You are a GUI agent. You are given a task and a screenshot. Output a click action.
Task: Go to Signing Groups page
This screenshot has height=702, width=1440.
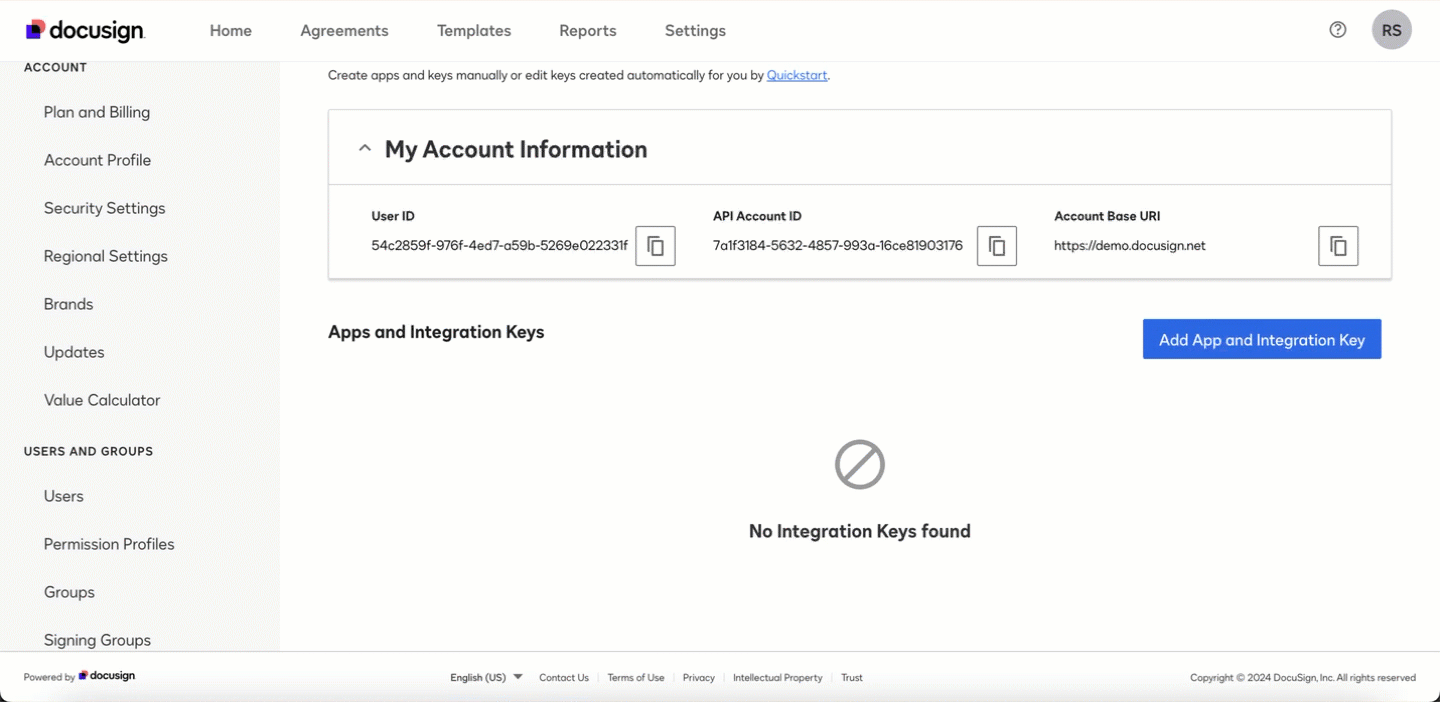pyautogui.click(x=97, y=640)
